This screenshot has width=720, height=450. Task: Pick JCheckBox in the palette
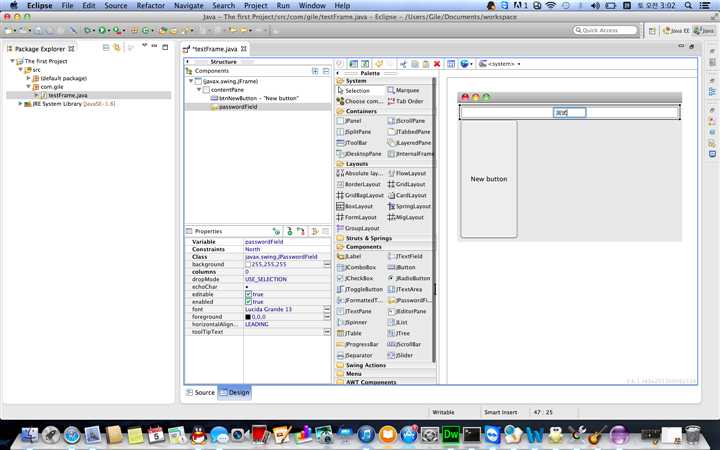[x=355, y=279]
